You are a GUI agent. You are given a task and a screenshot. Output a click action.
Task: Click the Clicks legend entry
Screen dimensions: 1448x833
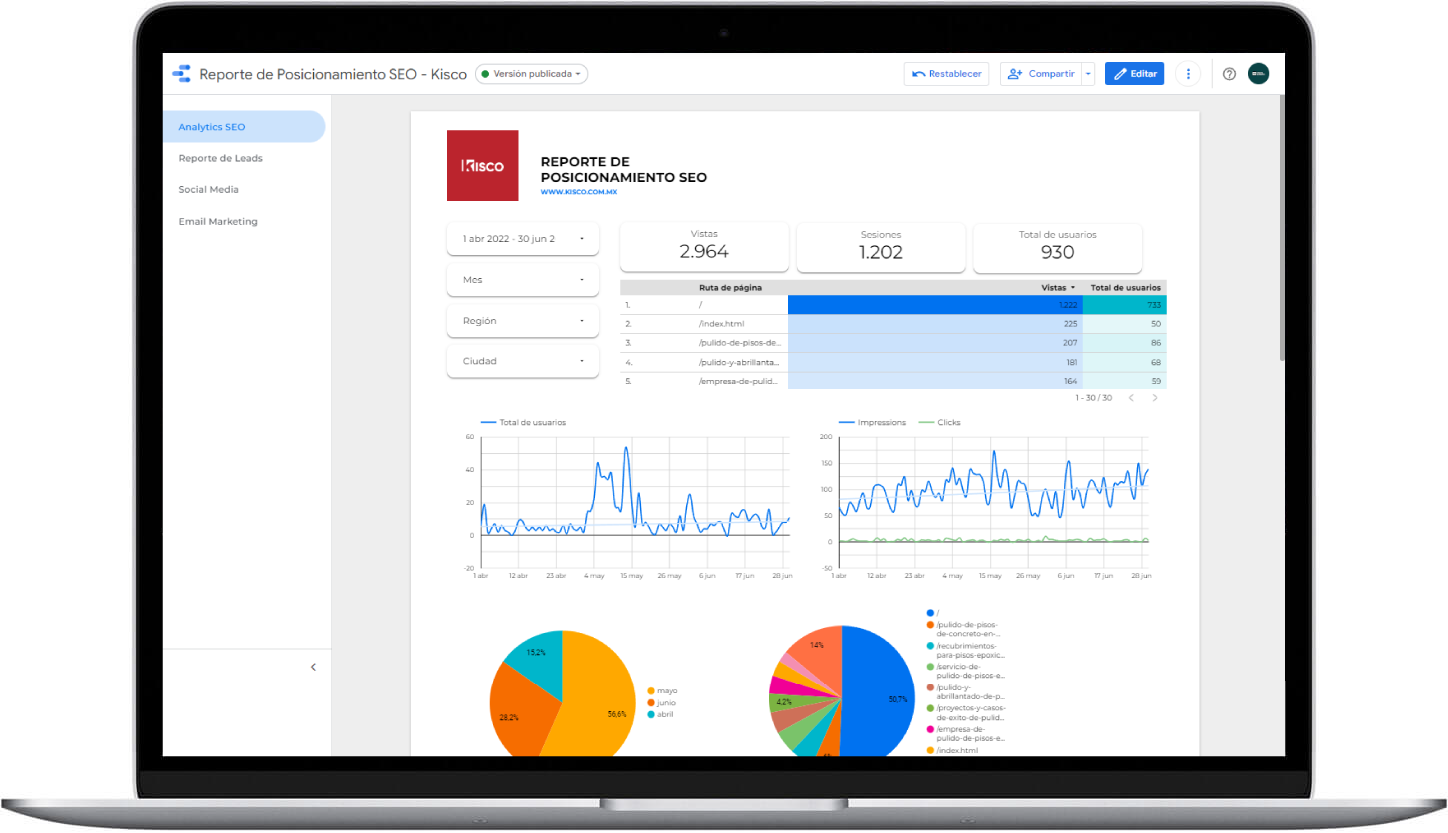(x=939, y=423)
